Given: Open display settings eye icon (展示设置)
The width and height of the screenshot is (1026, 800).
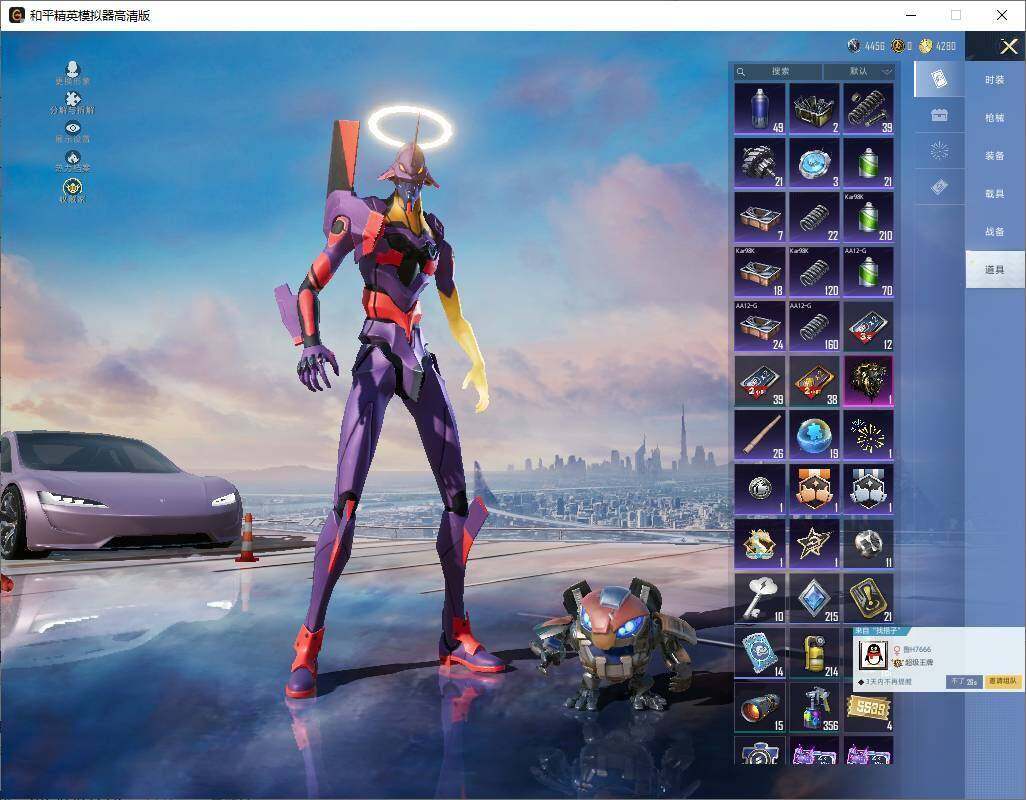Looking at the screenshot, I should (x=73, y=132).
